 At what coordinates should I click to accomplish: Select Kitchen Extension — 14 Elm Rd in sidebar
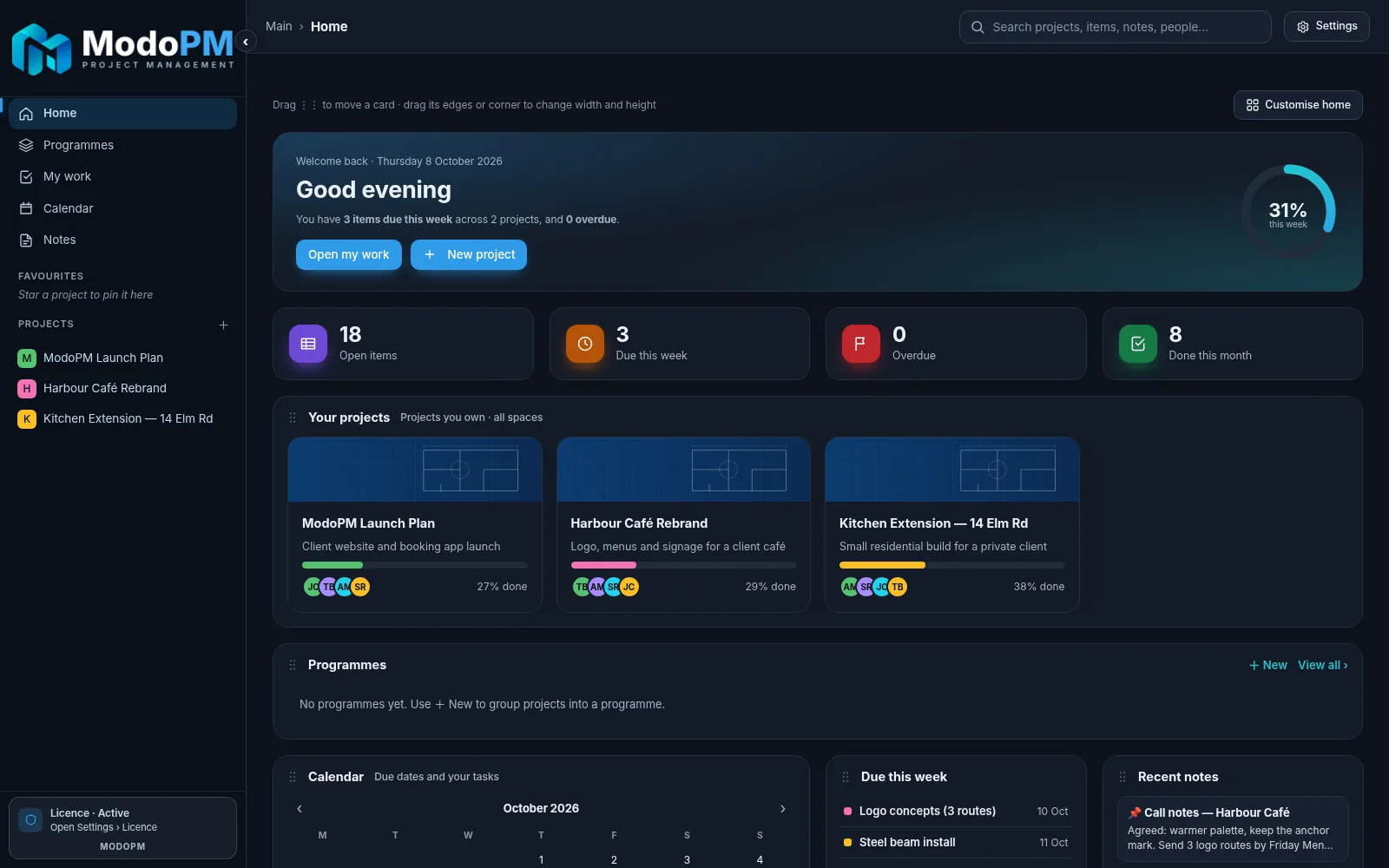click(122, 418)
